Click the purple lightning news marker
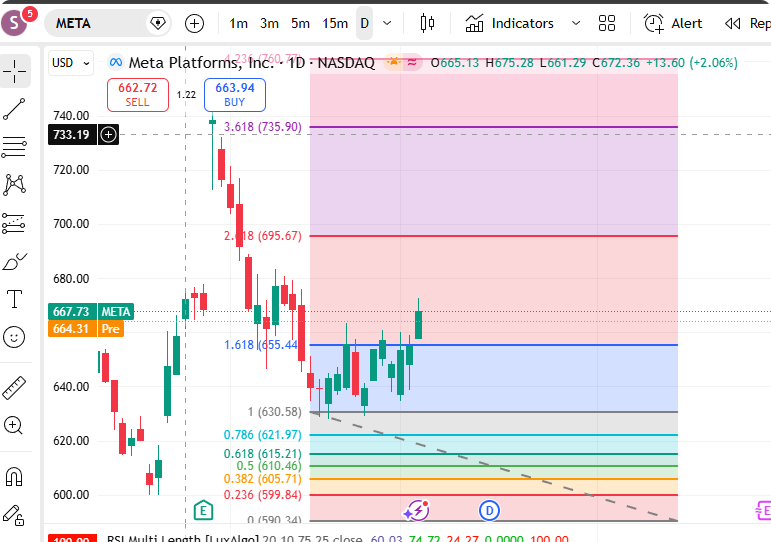Image resolution: width=771 pixels, height=542 pixels. tap(417, 511)
